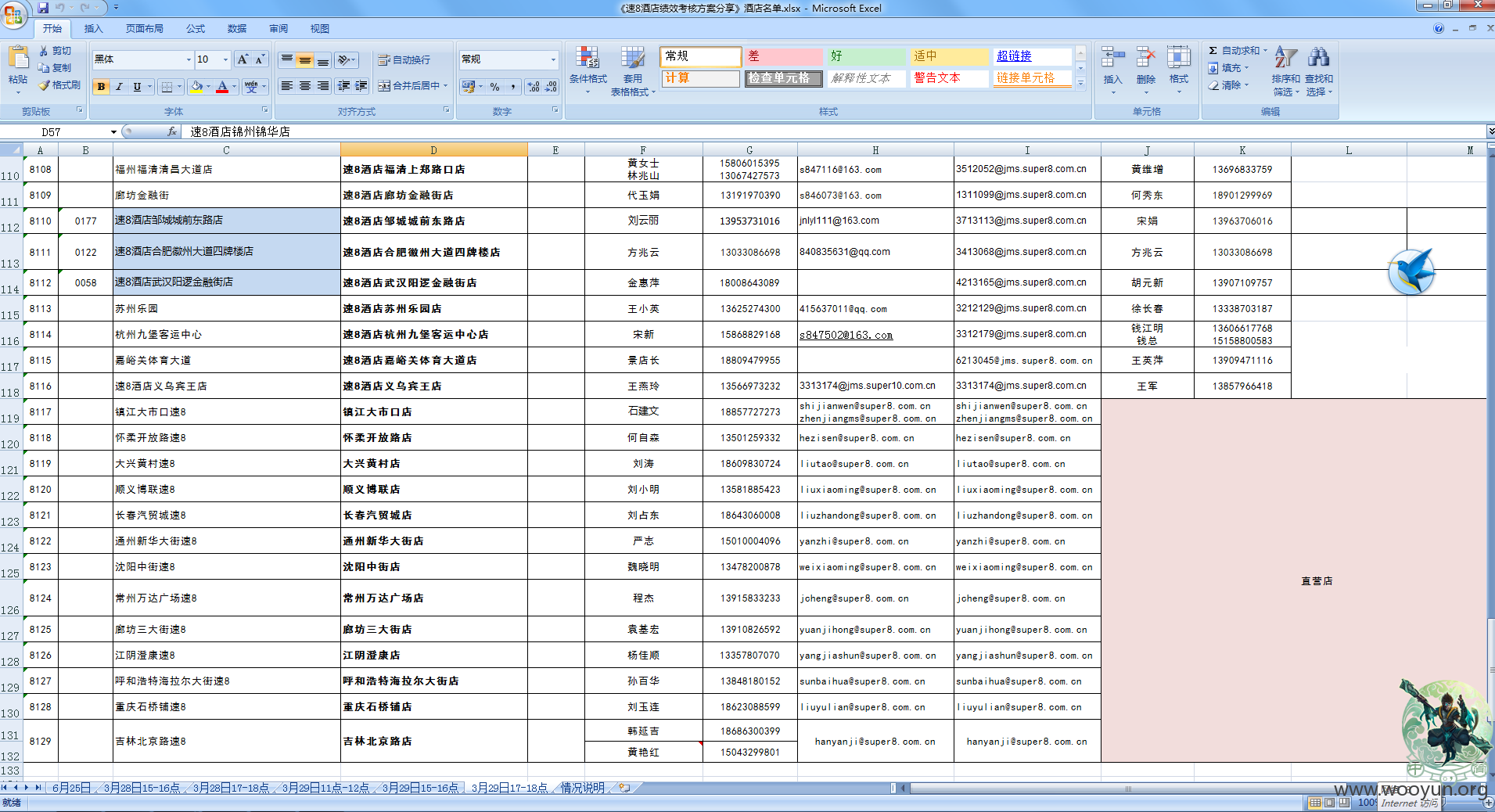Click the Decrease Font Size icon

(x=260, y=59)
